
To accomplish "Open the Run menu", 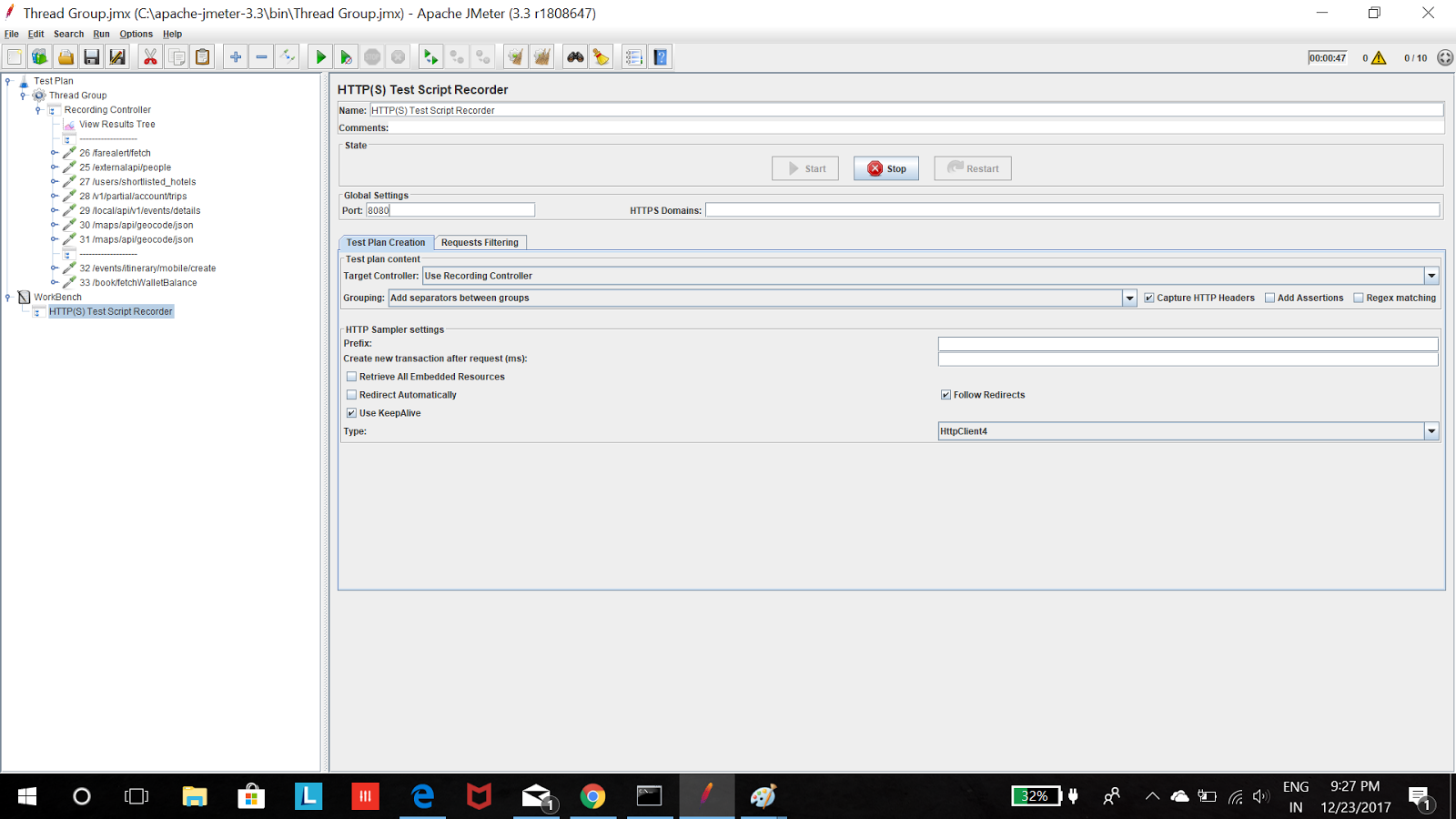I will click(101, 34).
